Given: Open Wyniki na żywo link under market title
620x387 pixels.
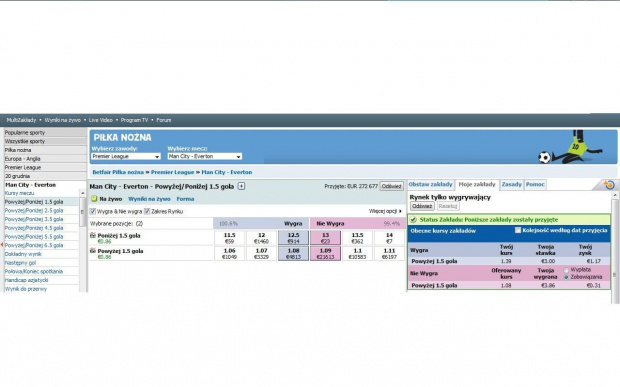Looking at the screenshot, I should tap(149, 199).
